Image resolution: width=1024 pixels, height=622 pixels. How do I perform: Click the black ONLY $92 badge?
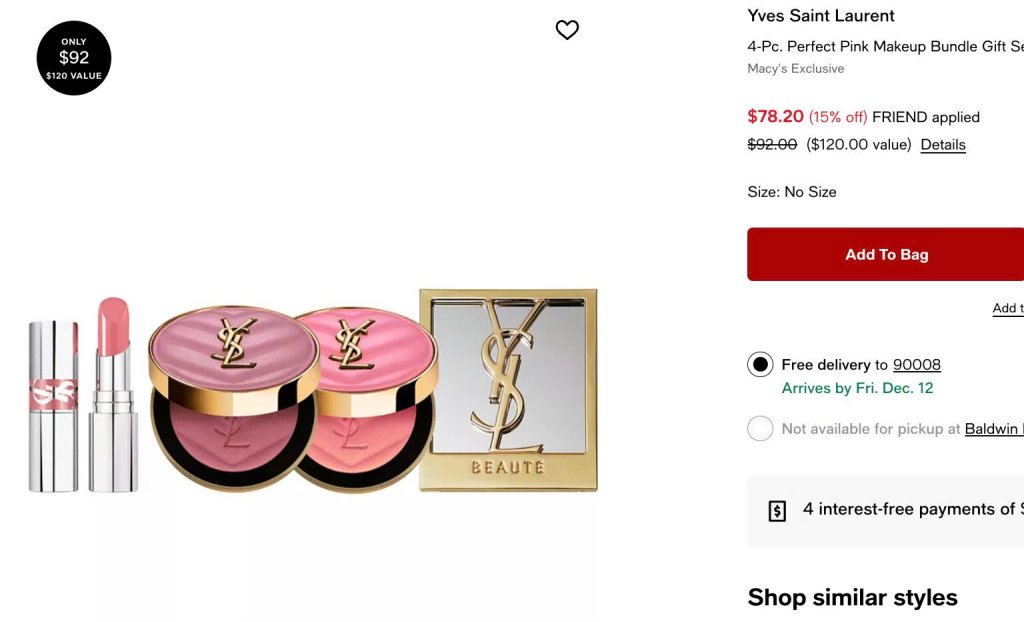coord(74,58)
